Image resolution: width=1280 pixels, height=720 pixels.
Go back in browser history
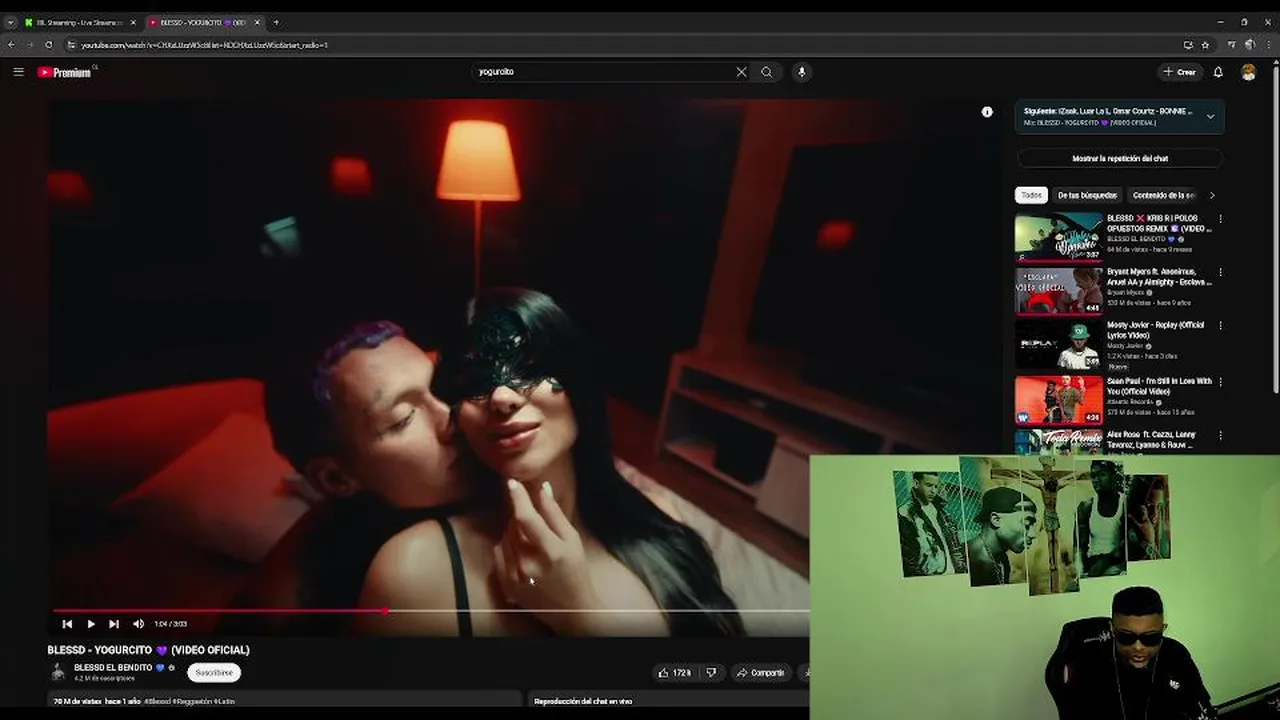coord(11,45)
